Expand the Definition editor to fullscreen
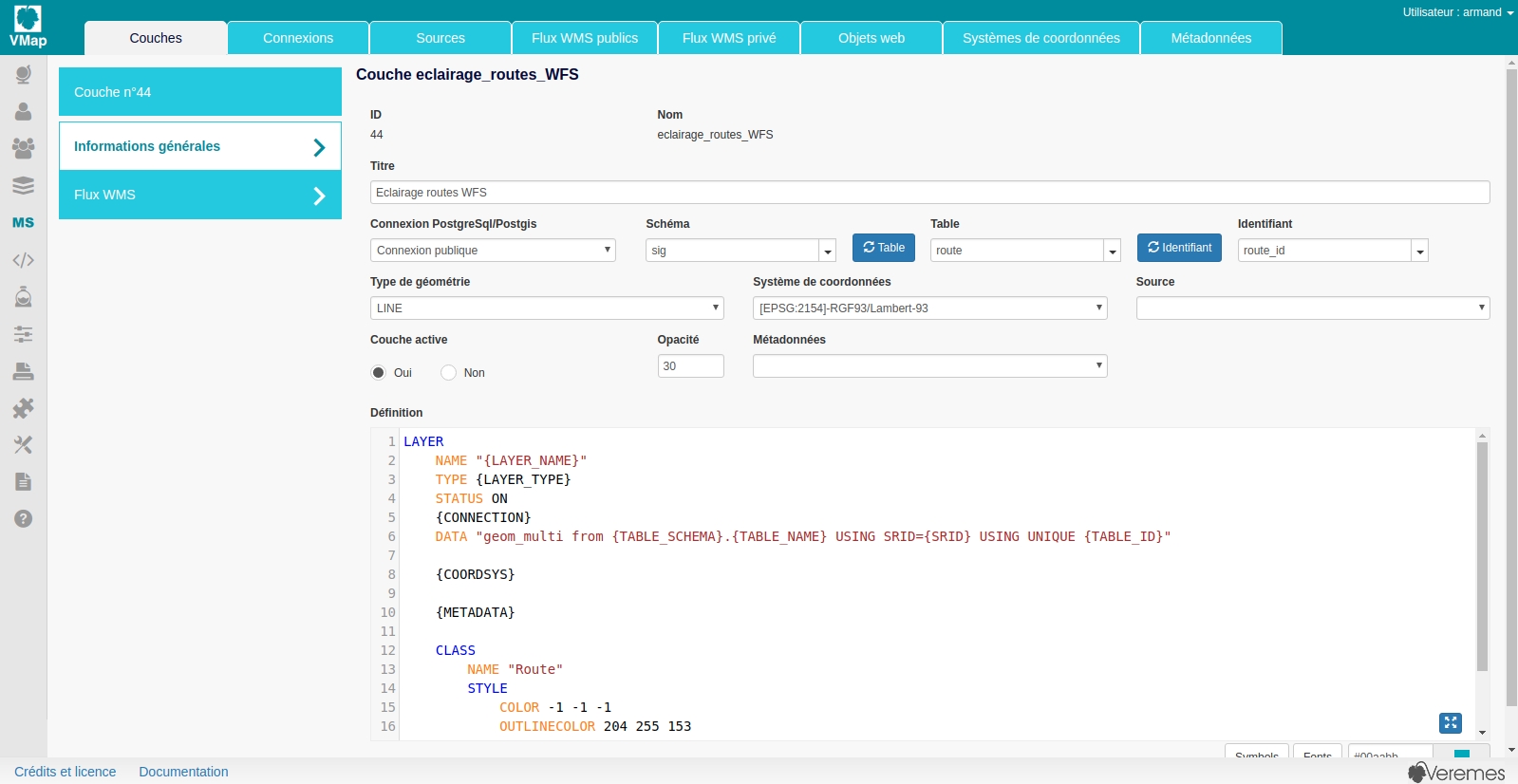1518x784 pixels. tap(1451, 723)
